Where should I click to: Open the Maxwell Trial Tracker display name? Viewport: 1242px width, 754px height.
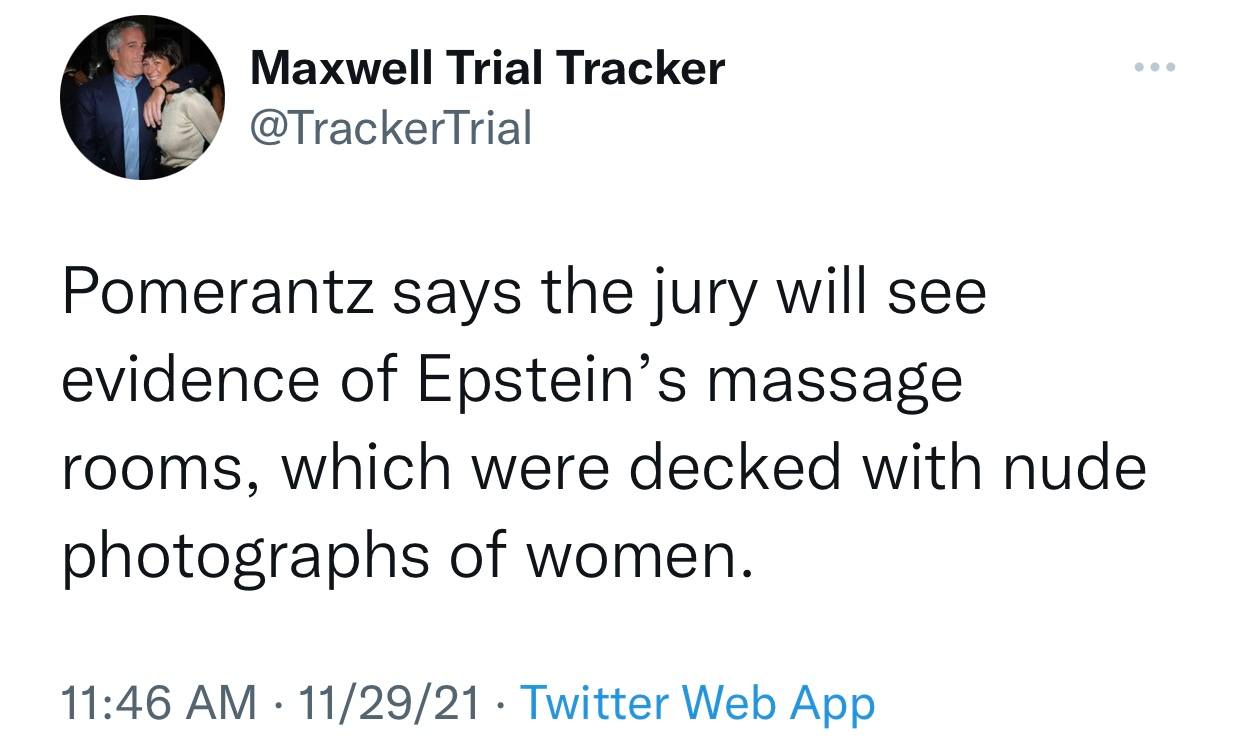pyautogui.click(x=487, y=68)
